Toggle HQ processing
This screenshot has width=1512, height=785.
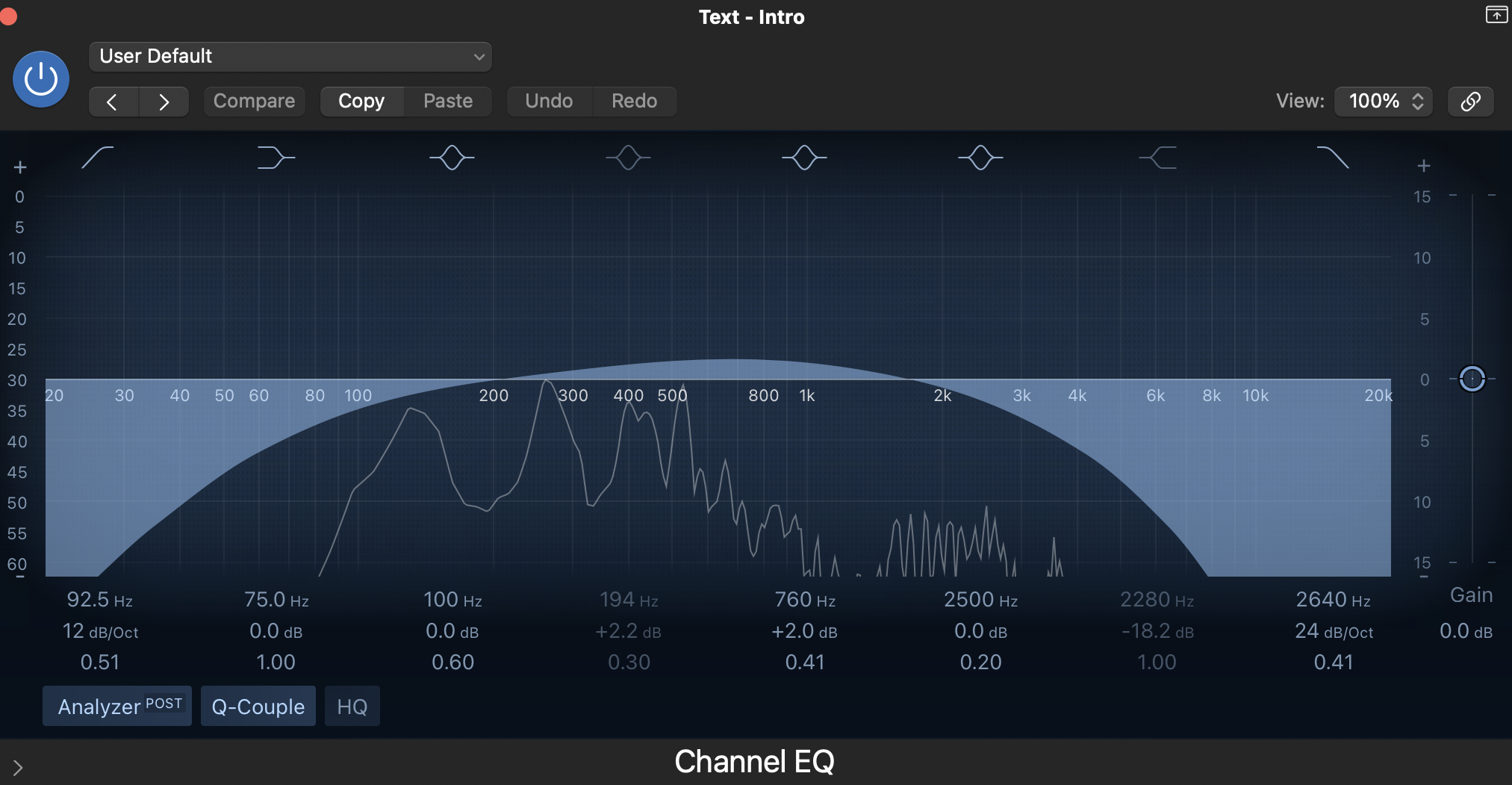point(352,705)
